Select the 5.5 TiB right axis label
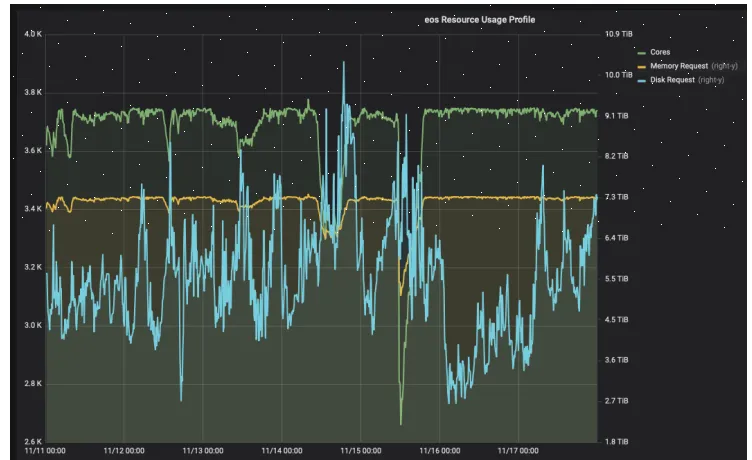This screenshot has width=752, height=460. 617,279
